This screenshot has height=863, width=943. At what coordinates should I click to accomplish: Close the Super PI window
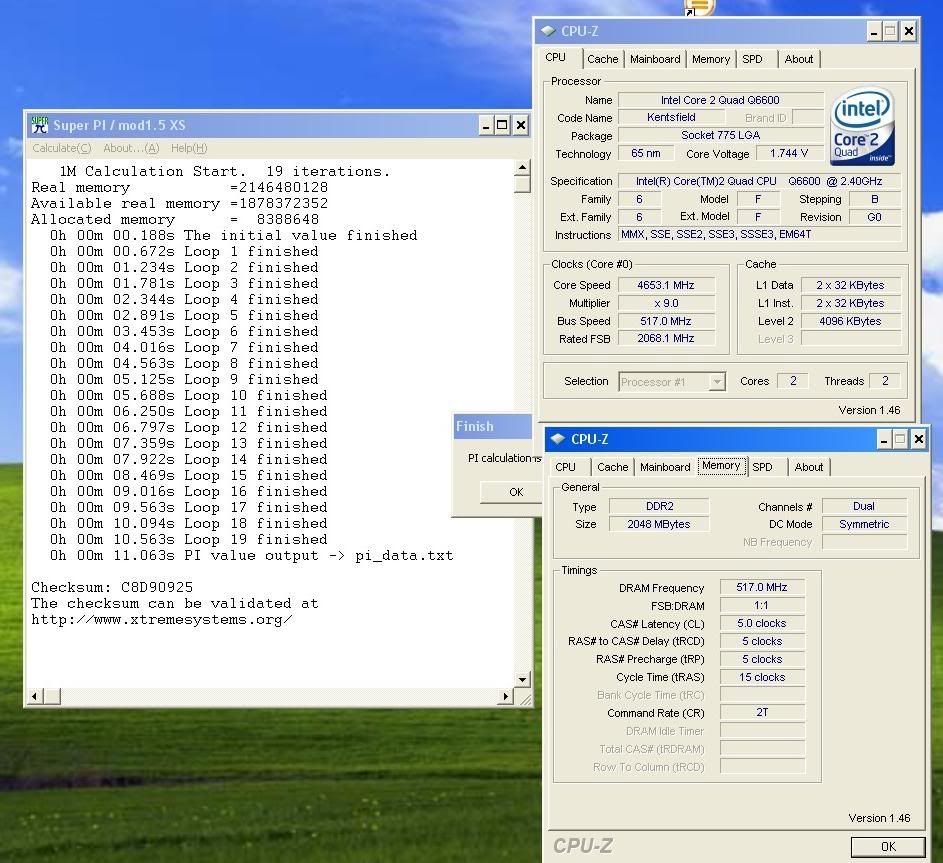pos(521,125)
